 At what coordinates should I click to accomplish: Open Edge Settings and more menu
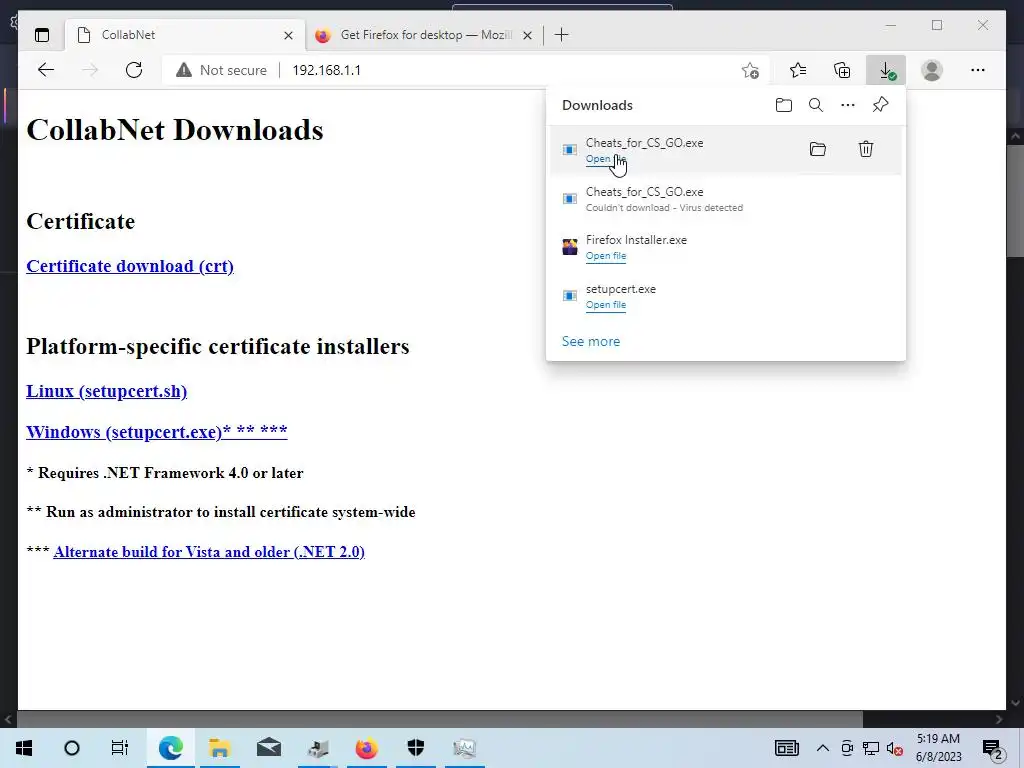click(x=978, y=70)
